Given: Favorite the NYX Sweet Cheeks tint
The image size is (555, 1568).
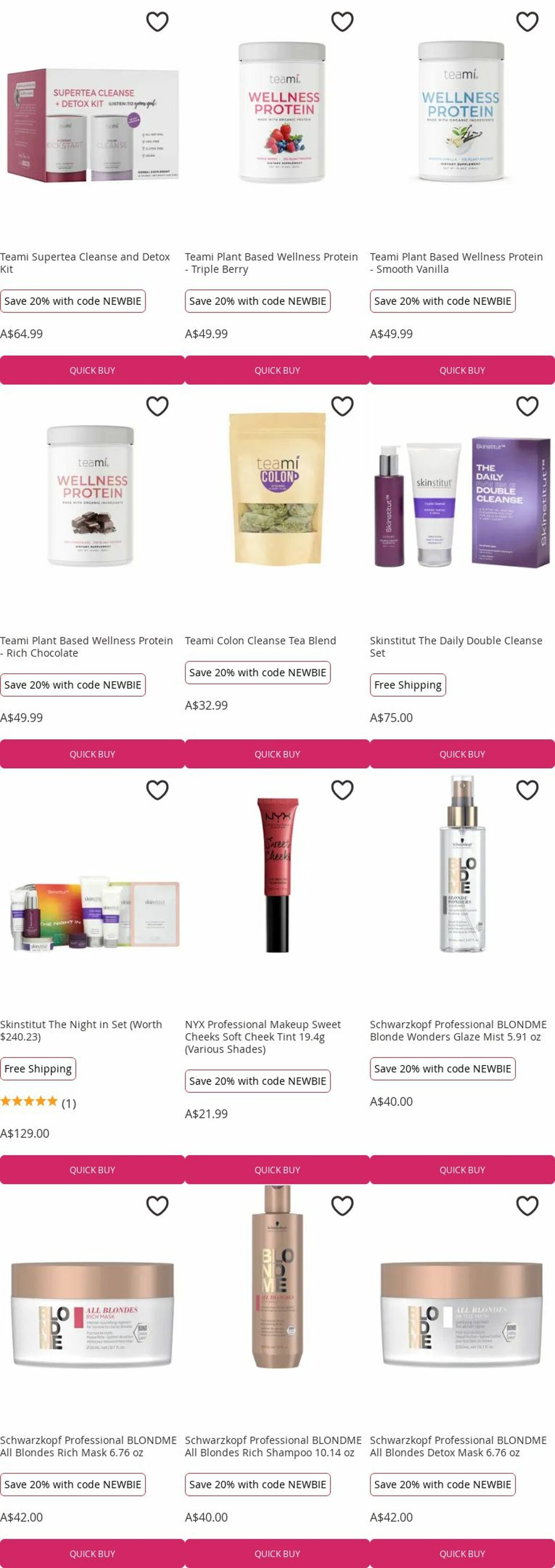Looking at the screenshot, I should tap(342, 790).
